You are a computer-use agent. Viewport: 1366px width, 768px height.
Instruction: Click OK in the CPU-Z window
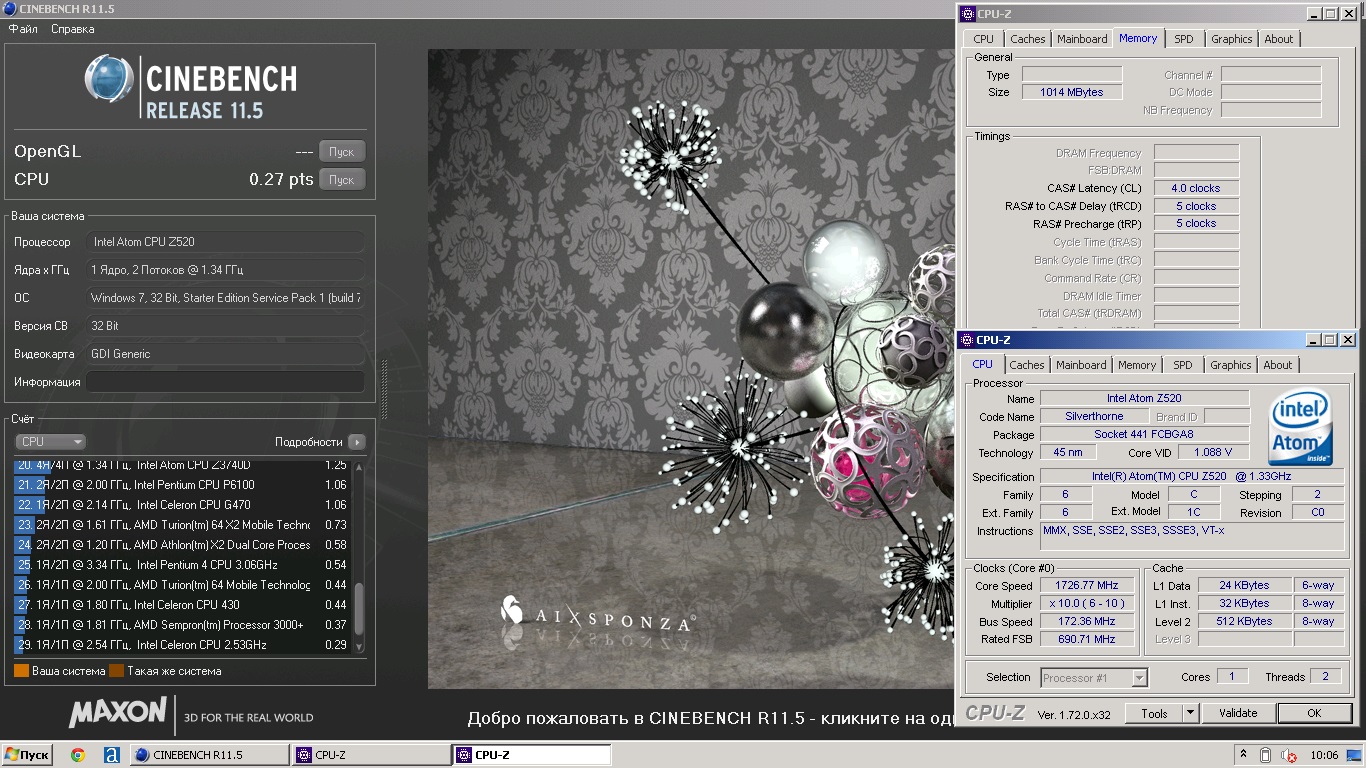[1314, 713]
